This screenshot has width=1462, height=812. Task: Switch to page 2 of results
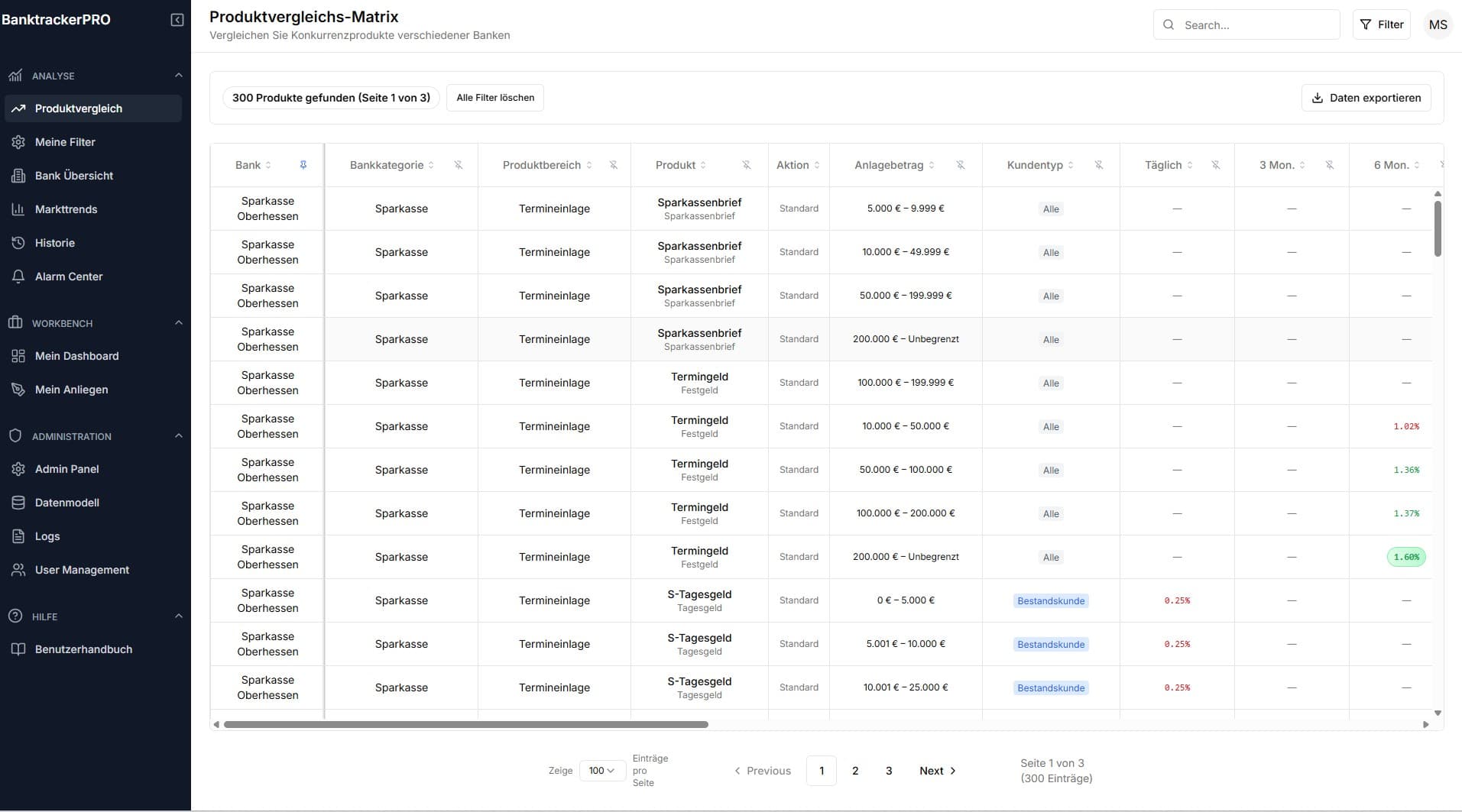(855, 770)
